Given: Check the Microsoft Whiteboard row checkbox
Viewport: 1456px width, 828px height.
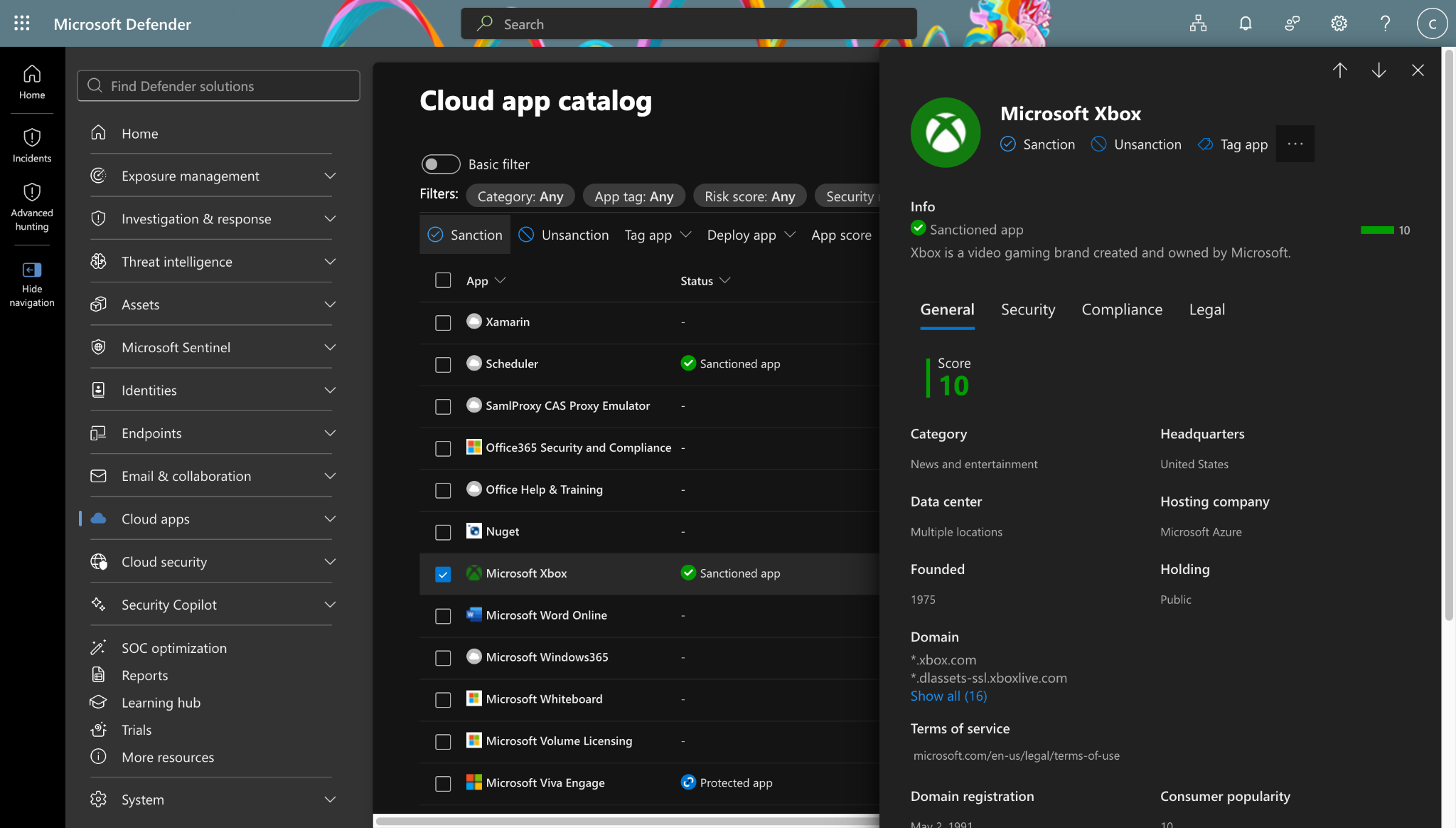Looking at the screenshot, I should (x=443, y=700).
